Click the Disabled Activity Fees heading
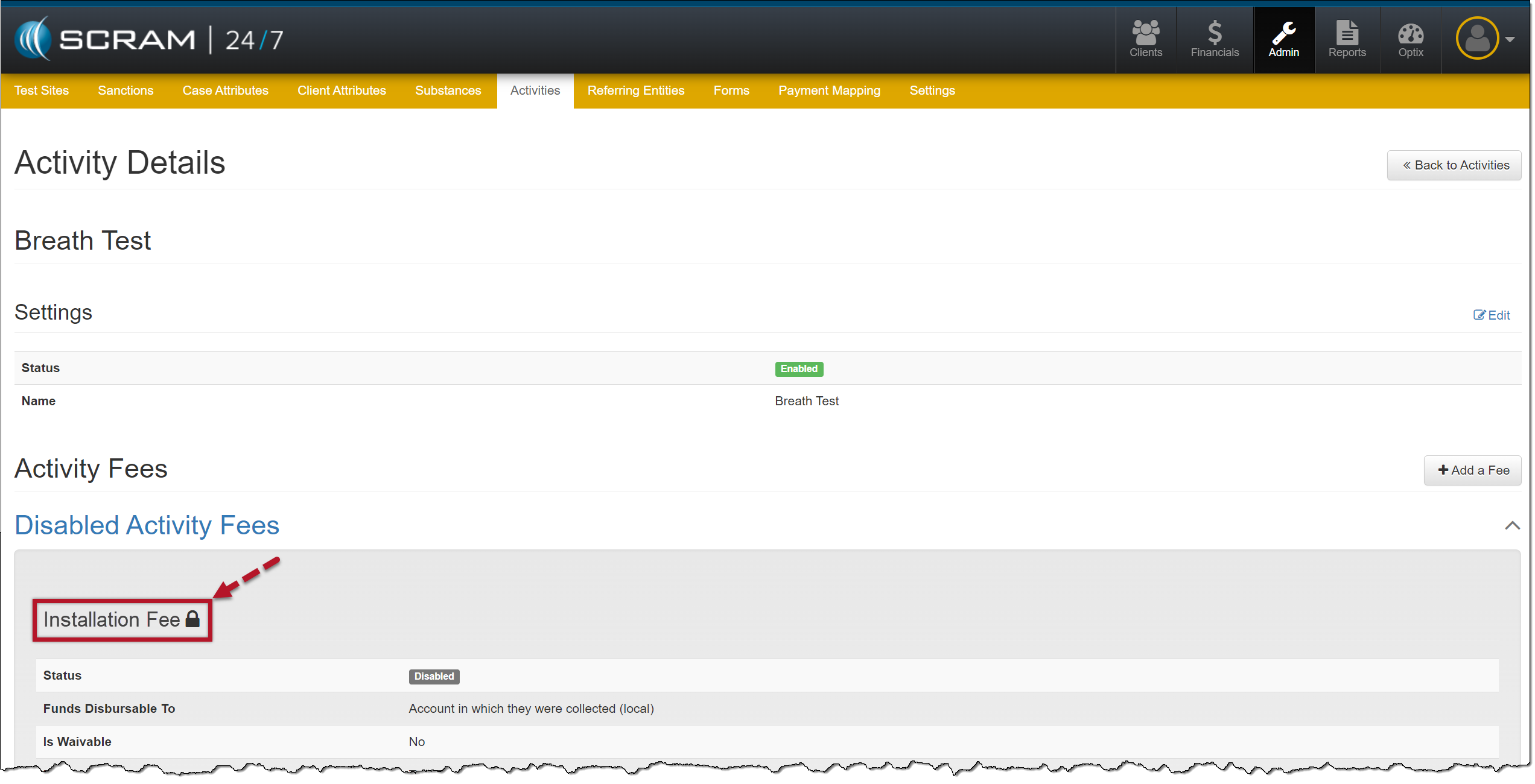Image resolution: width=1535 pixels, height=784 pixels. (147, 525)
